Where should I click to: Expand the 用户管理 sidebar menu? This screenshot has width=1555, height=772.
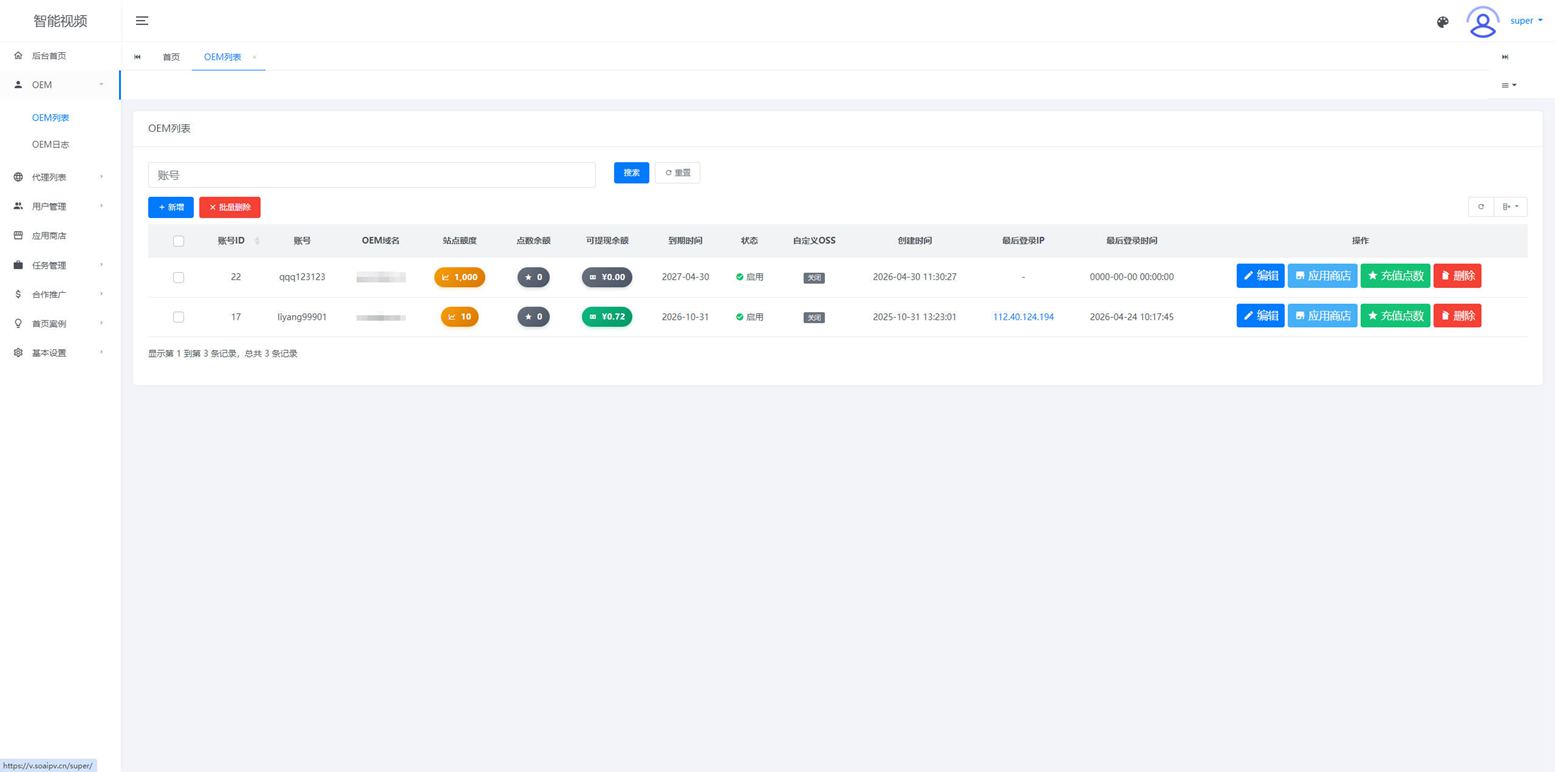tap(60, 206)
